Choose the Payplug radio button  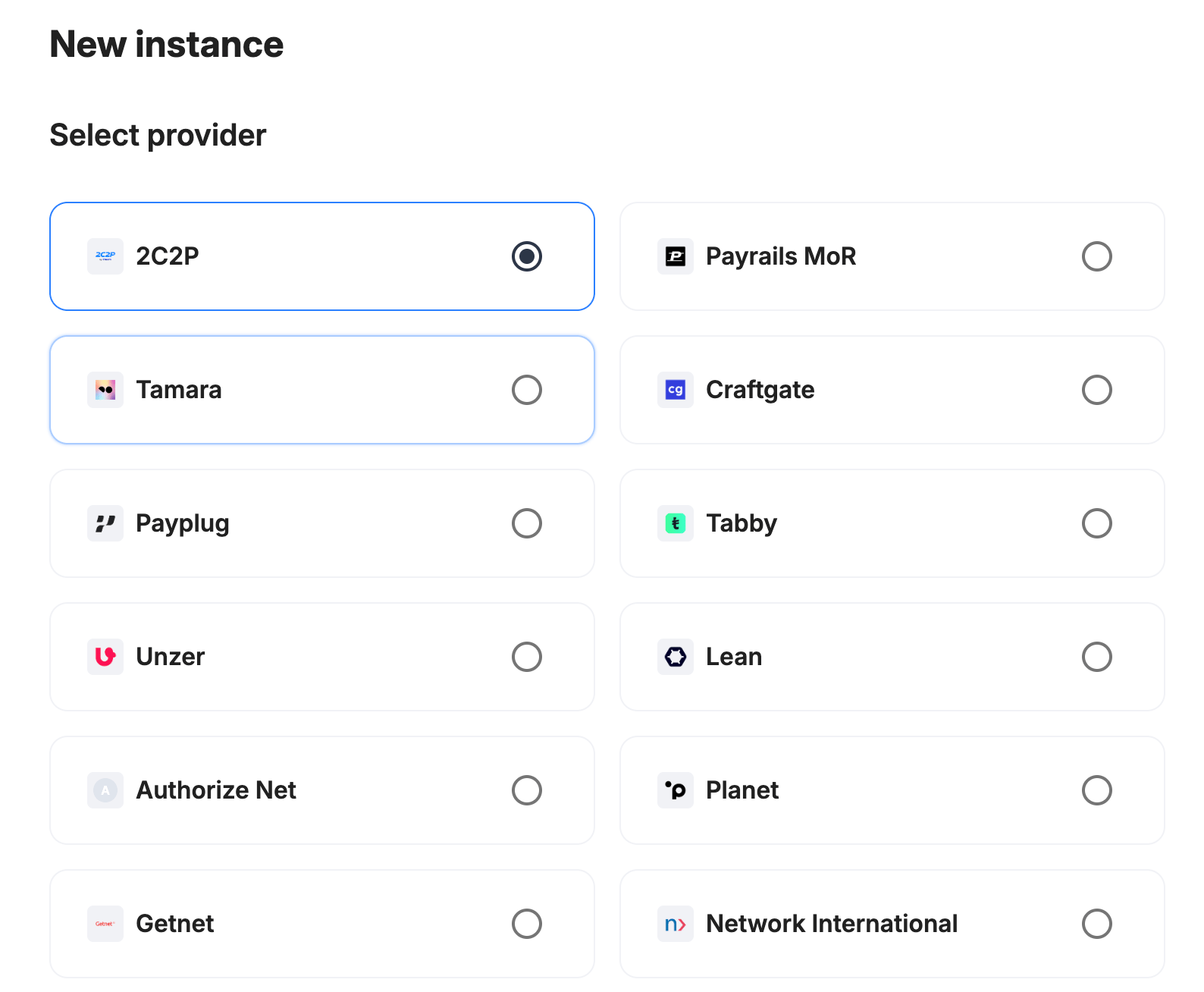pyautogui.click(x=527, y=523)
